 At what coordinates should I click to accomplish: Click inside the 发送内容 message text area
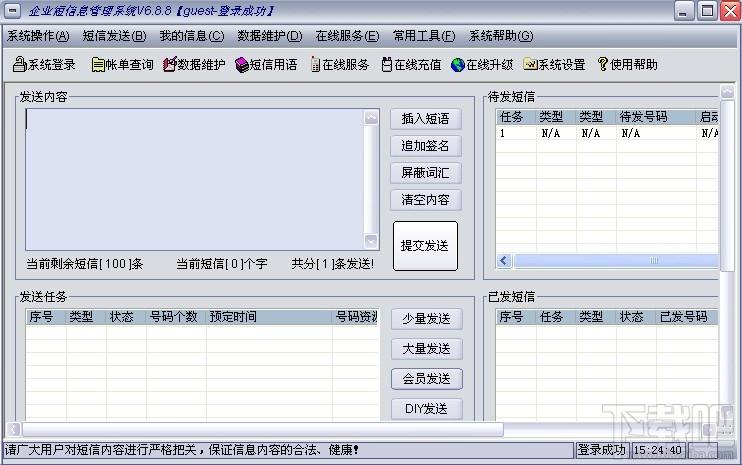coord(194,179)
